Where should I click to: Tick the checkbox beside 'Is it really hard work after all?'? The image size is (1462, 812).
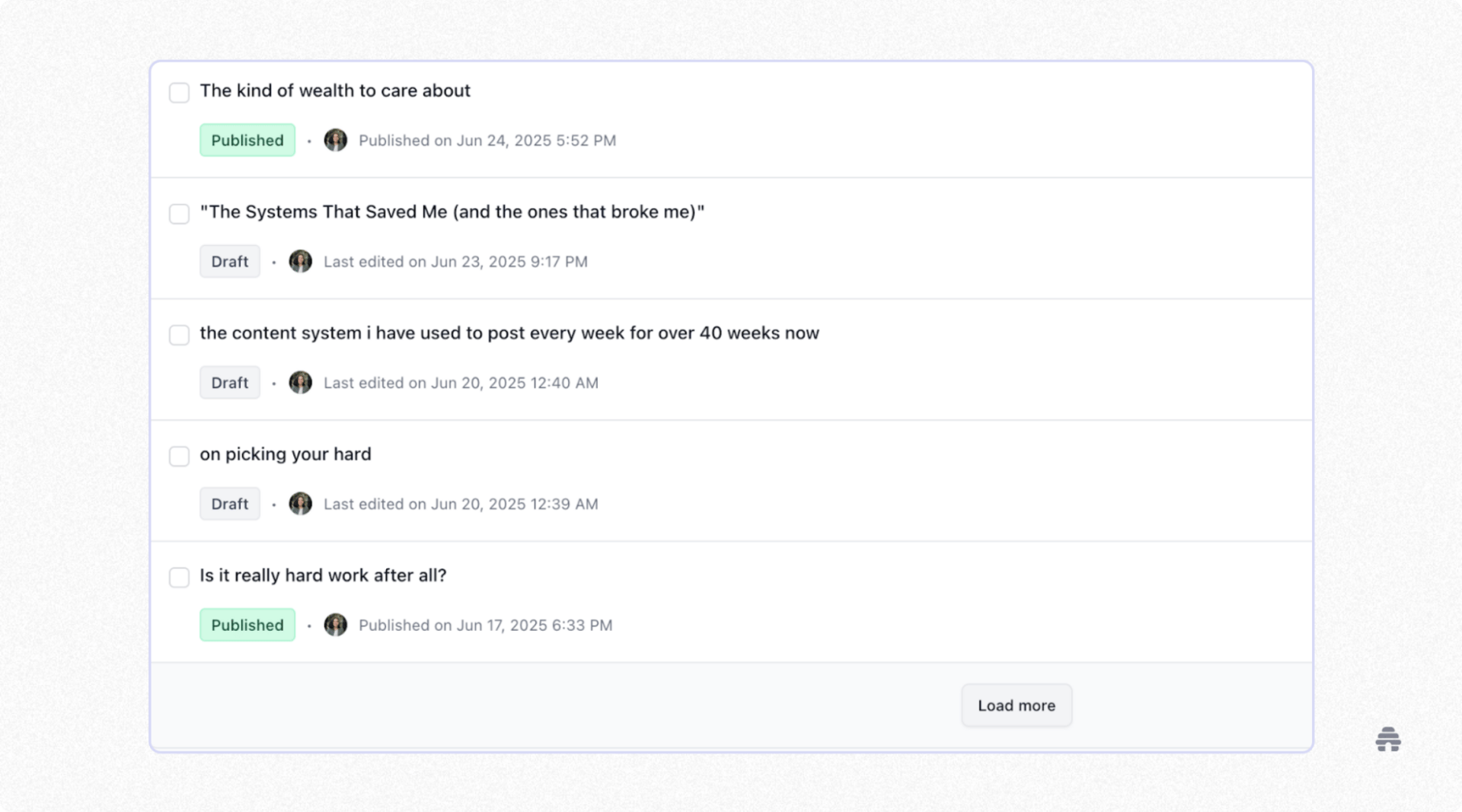click(x=179, y=578)
